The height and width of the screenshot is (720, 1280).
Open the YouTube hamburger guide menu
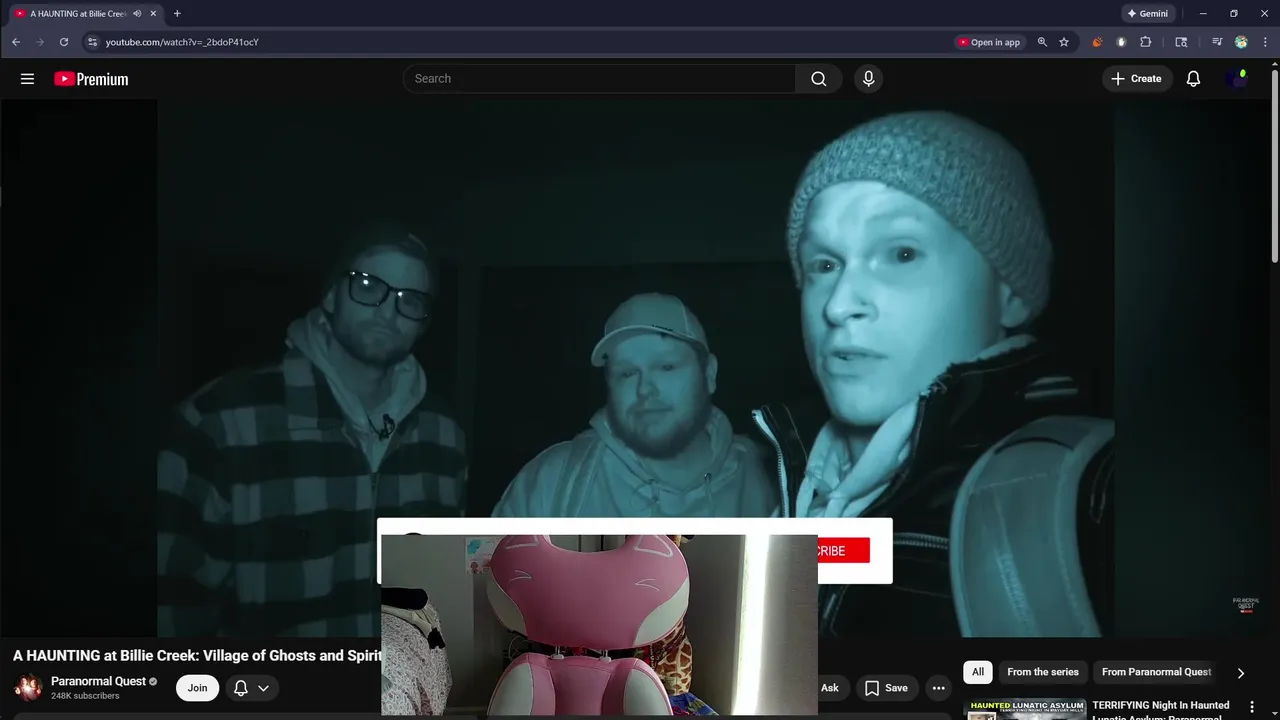[x=27, y=79]
